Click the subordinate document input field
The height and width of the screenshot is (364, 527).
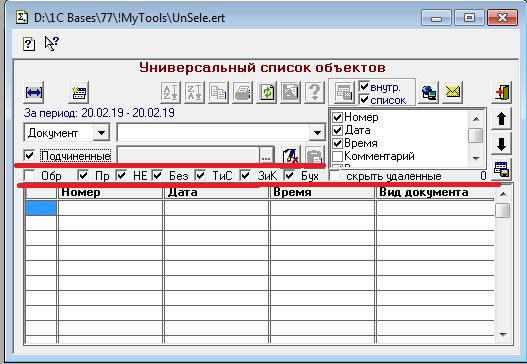(x=188, y=156)
